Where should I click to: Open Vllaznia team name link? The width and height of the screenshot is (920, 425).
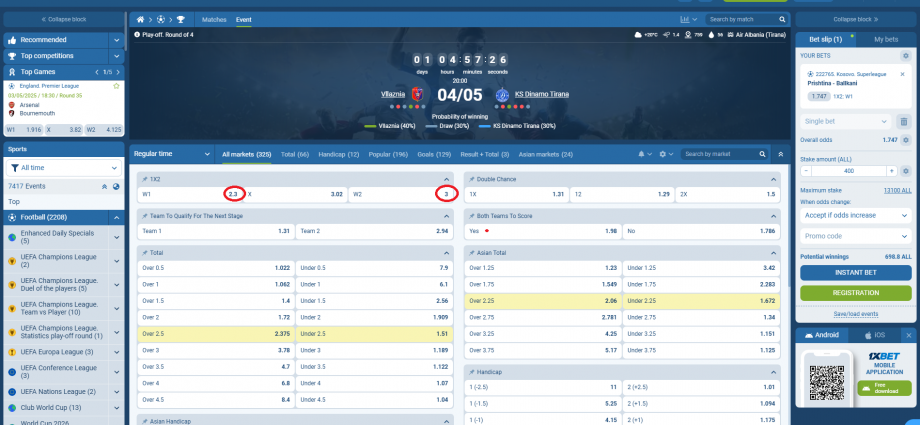point(393,94)
